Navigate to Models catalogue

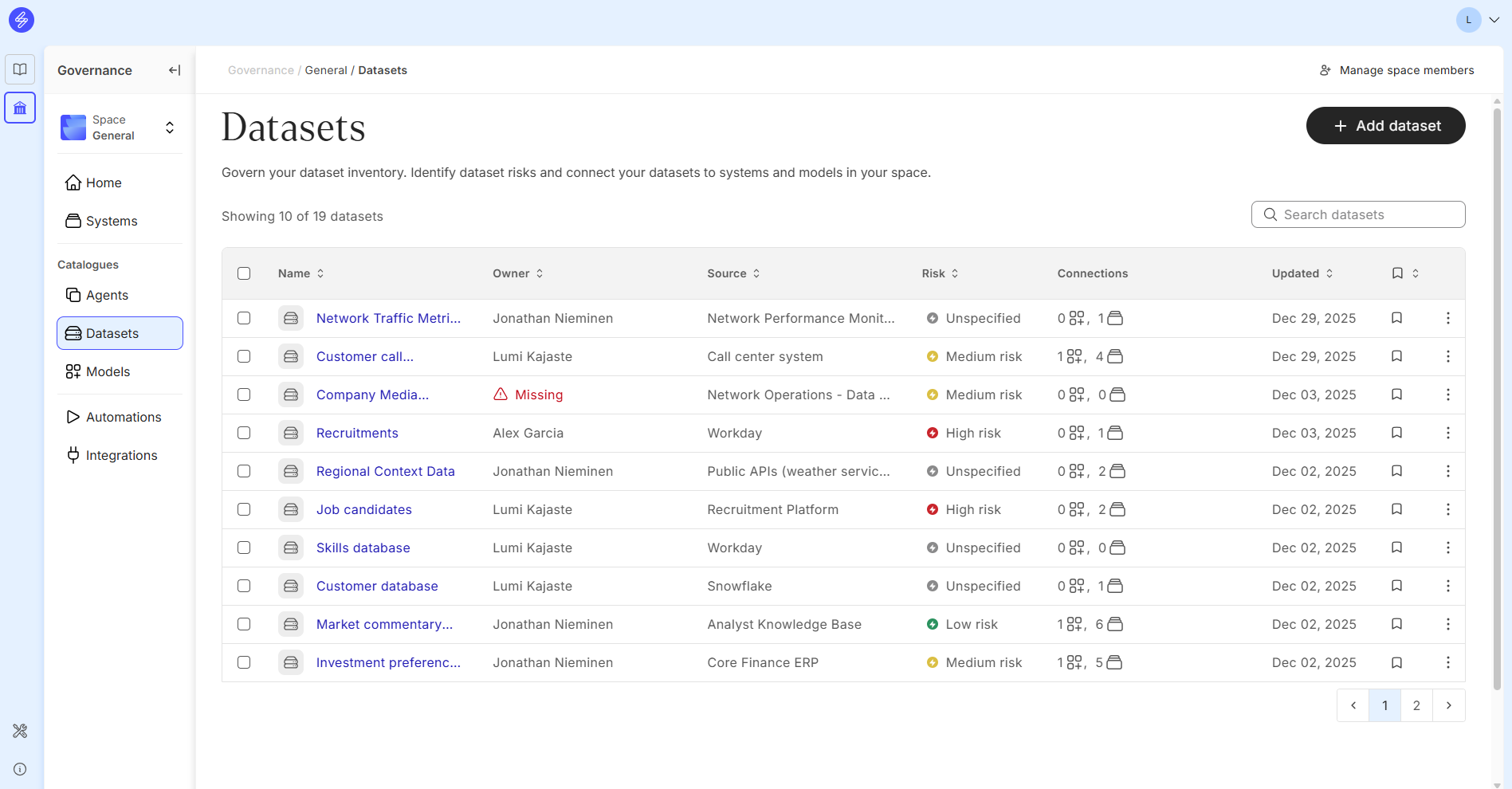108,371
